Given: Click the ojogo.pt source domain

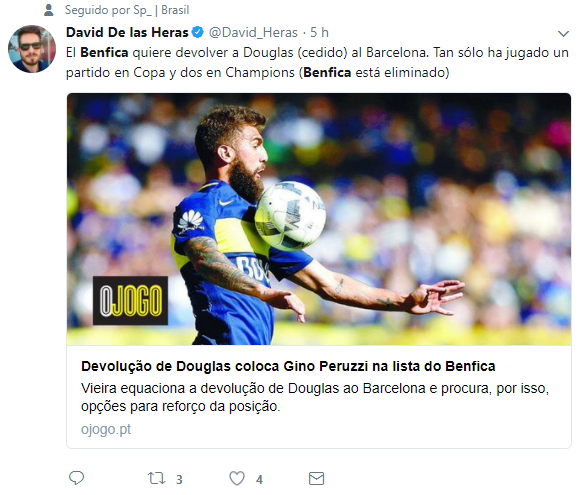Looking at the screenshot, I should tap(106, 429).
